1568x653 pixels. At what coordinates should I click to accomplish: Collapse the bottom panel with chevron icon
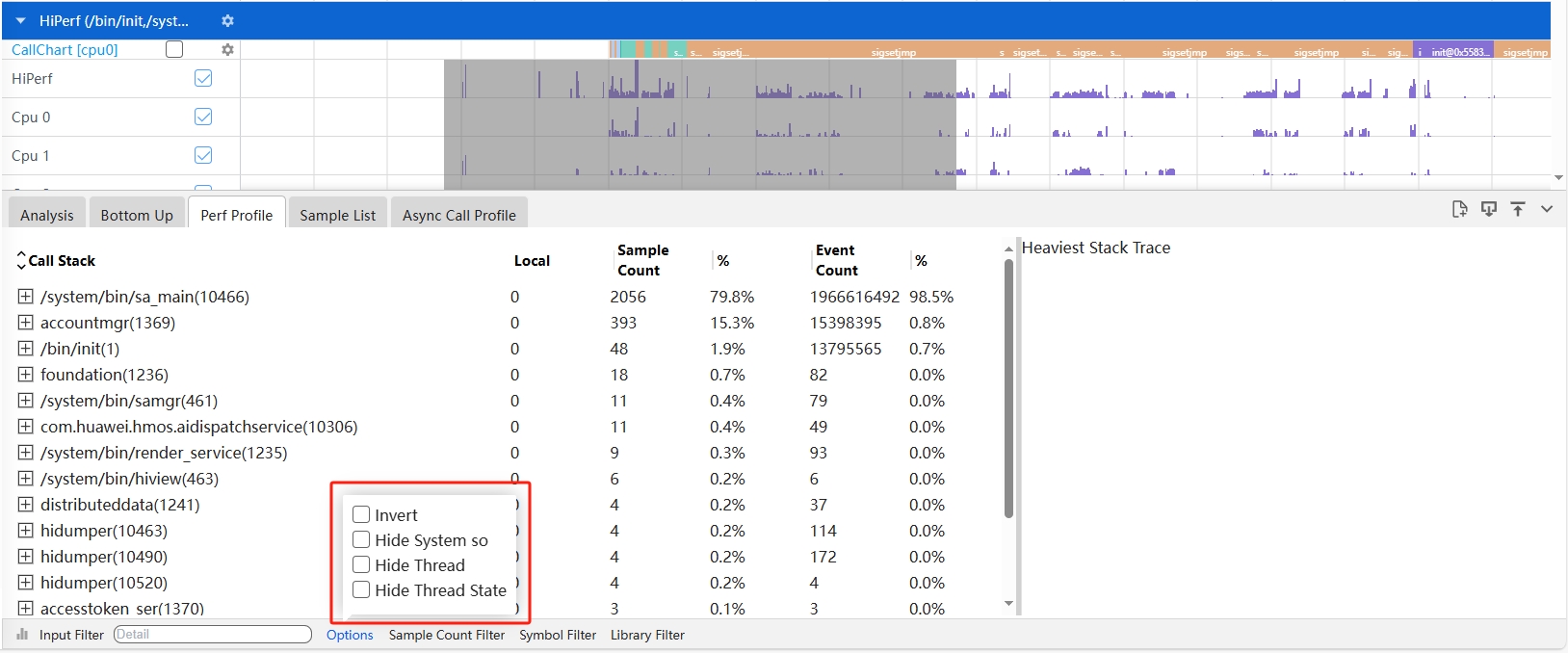1547,209
